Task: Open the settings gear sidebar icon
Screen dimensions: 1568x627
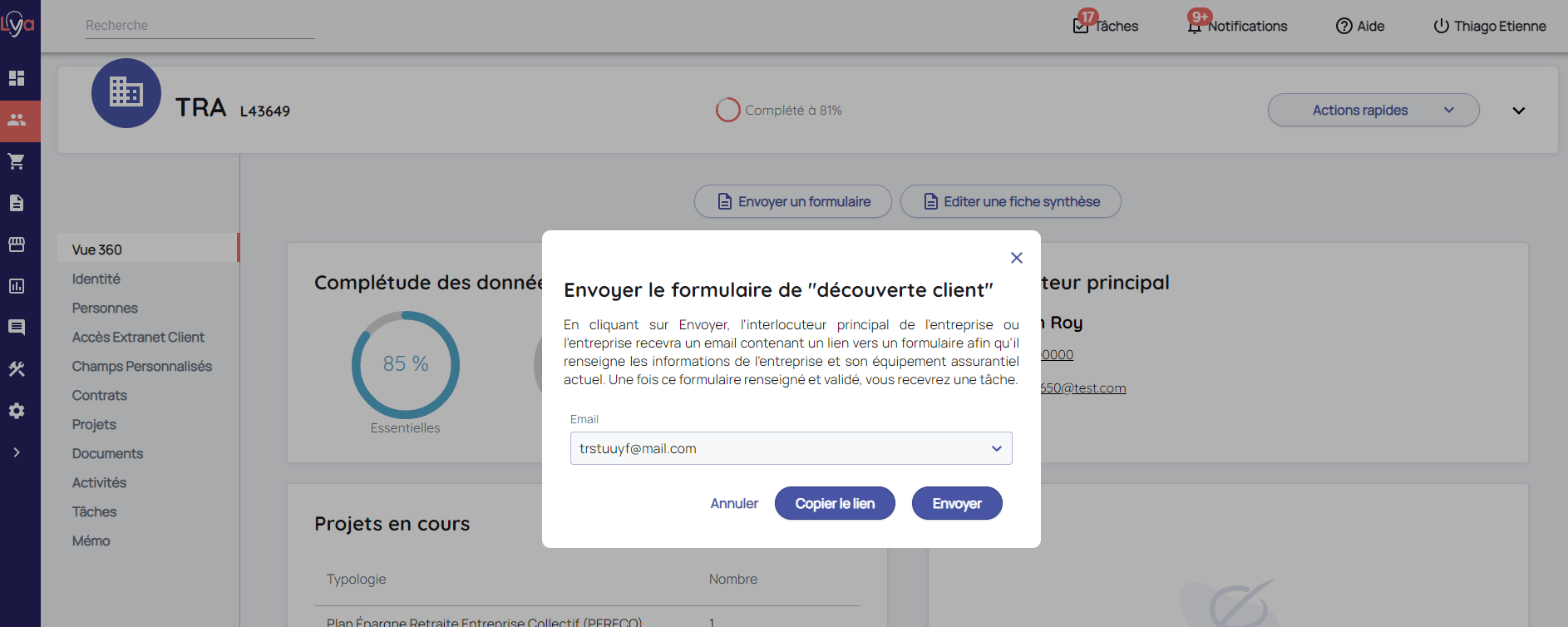Action: (17, 411)
